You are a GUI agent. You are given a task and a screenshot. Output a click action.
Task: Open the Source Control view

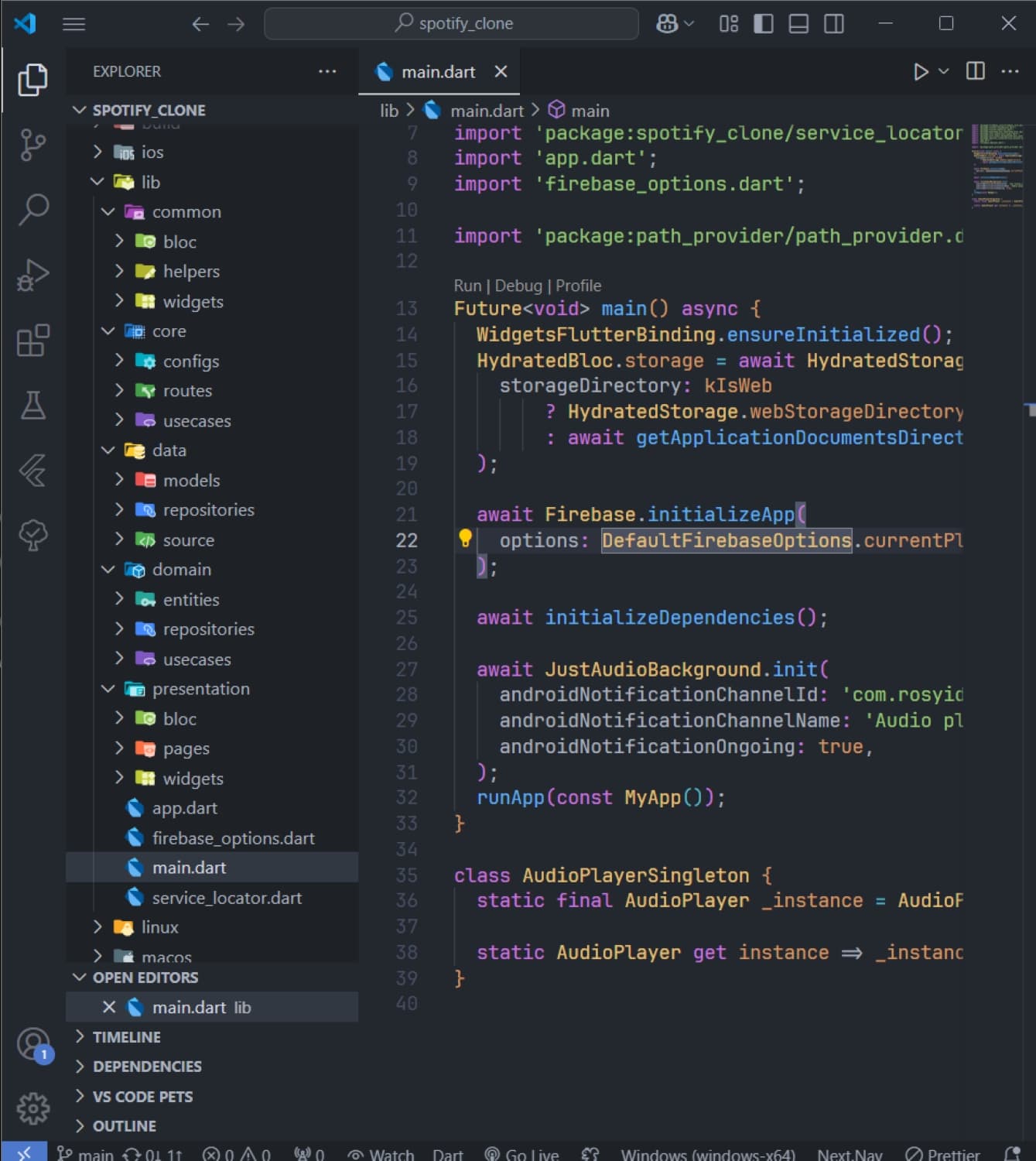click(x=32, y=145)
